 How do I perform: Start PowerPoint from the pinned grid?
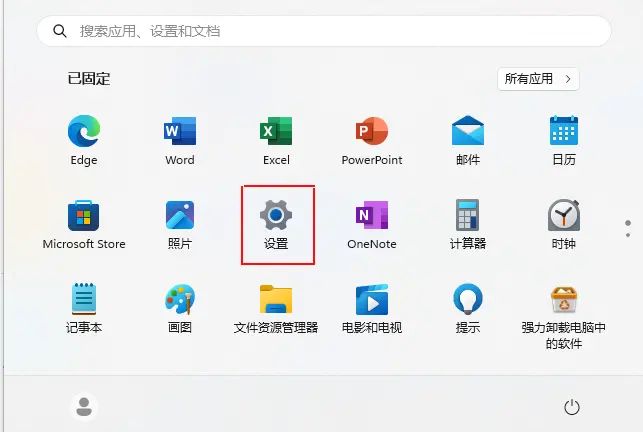coord(372,131)
